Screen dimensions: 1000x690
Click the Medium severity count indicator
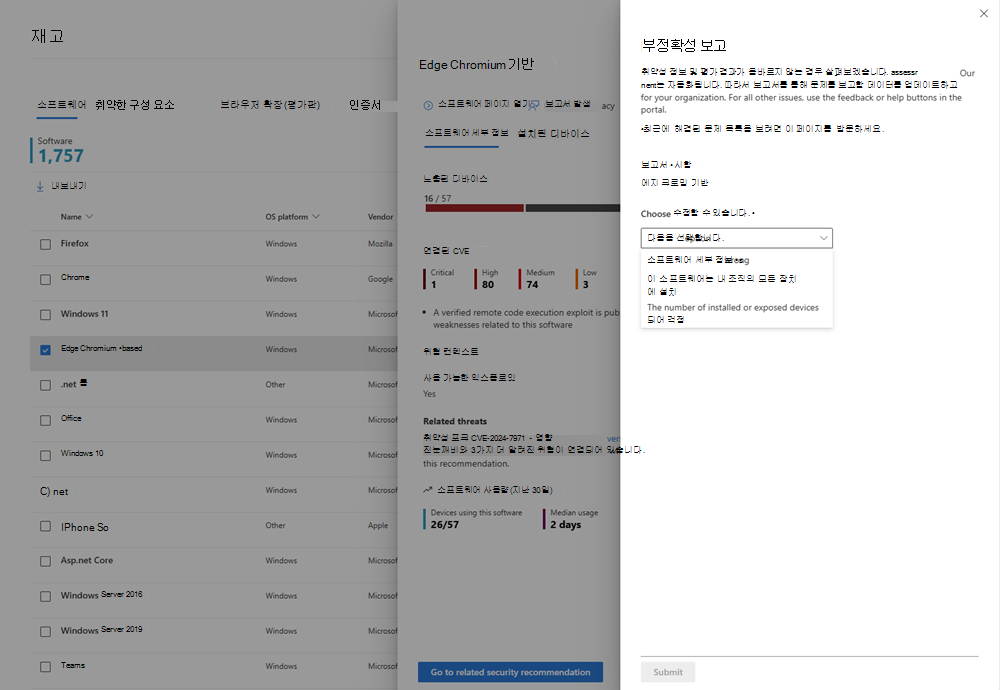pyautogui.click(x=537, y=279)
